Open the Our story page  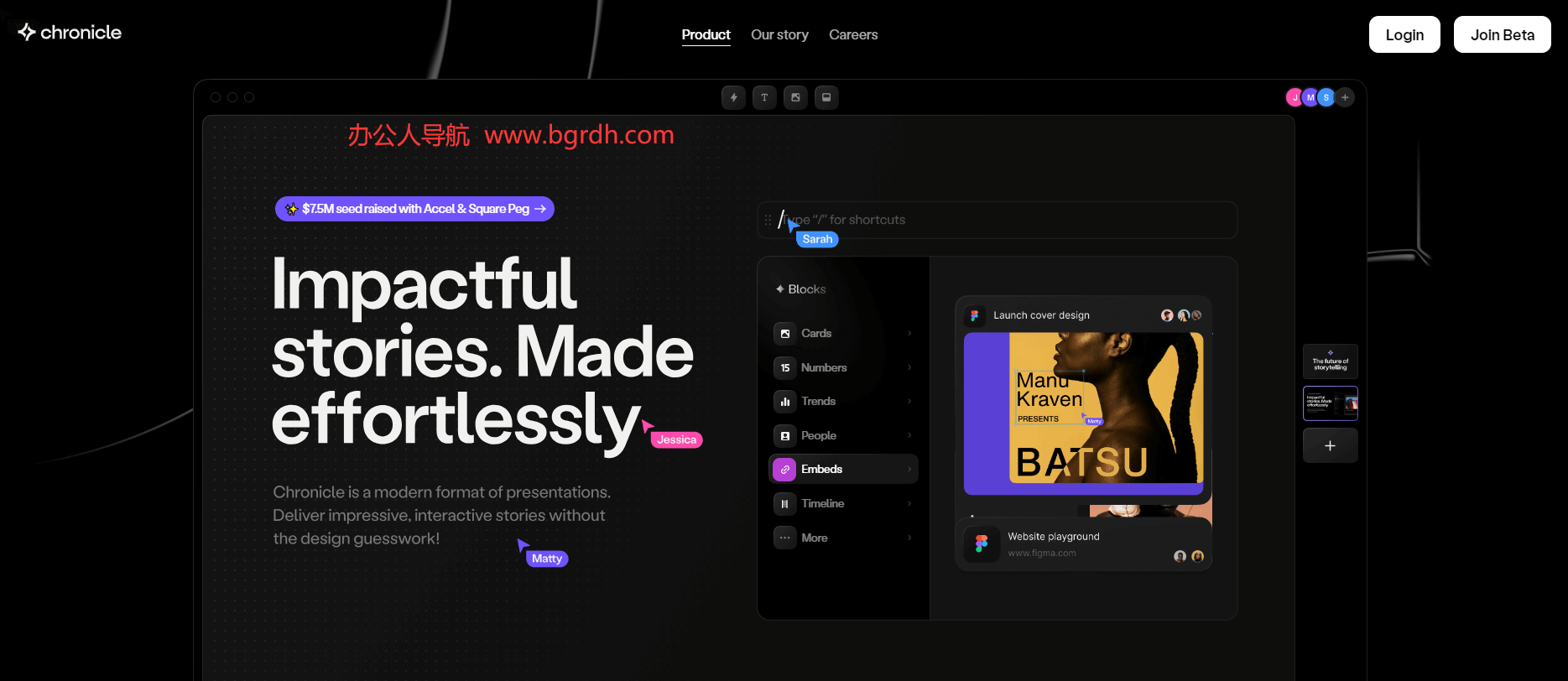(x=779, y=34)
